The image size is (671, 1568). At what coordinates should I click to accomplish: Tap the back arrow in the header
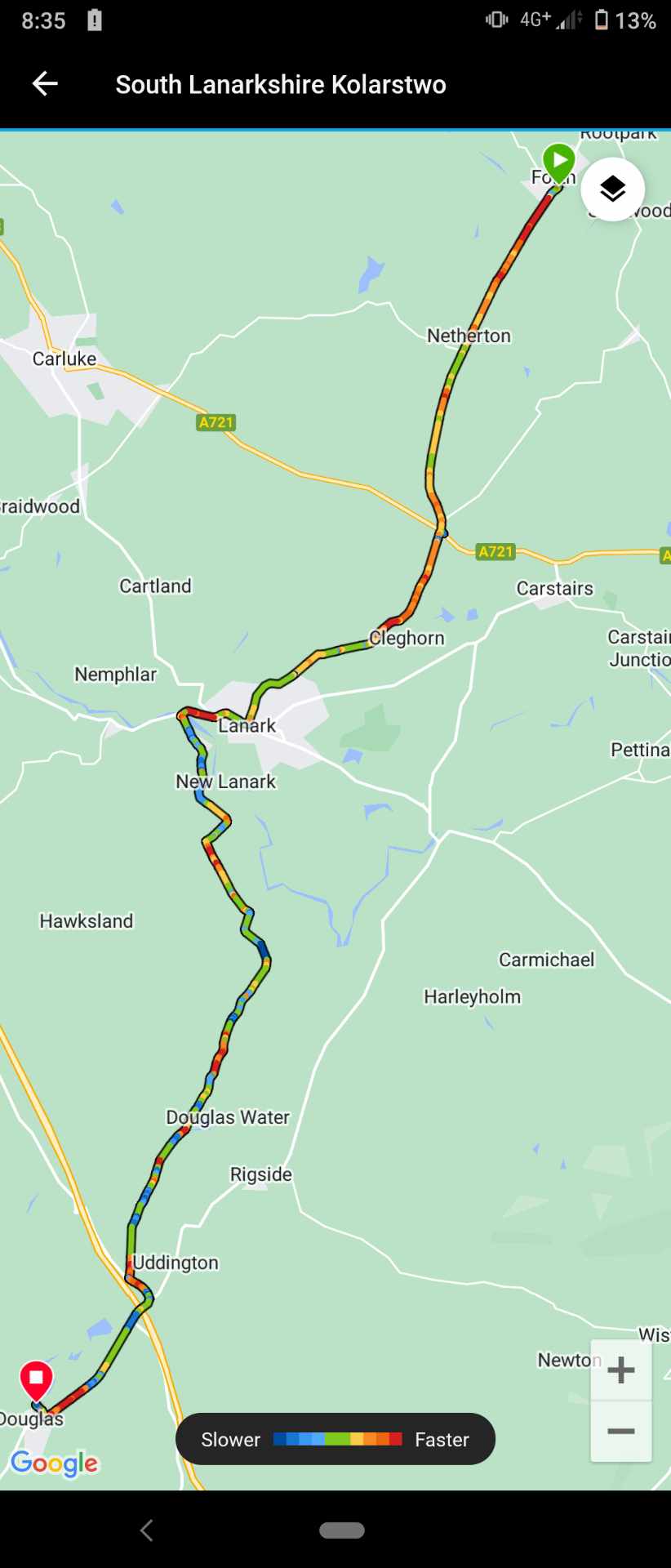click(45, 83)
